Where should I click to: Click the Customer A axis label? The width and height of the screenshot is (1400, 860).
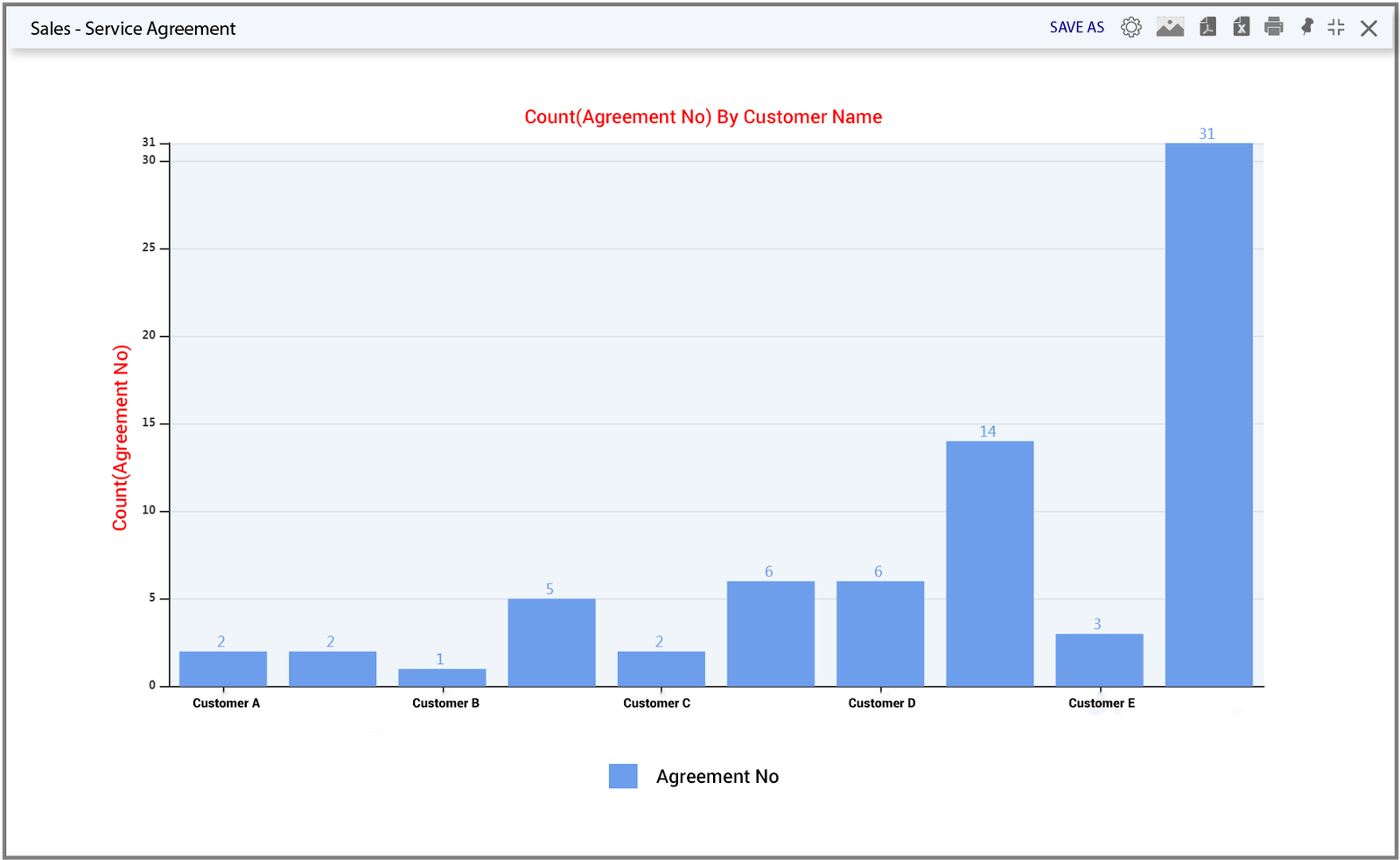point(226,703)
